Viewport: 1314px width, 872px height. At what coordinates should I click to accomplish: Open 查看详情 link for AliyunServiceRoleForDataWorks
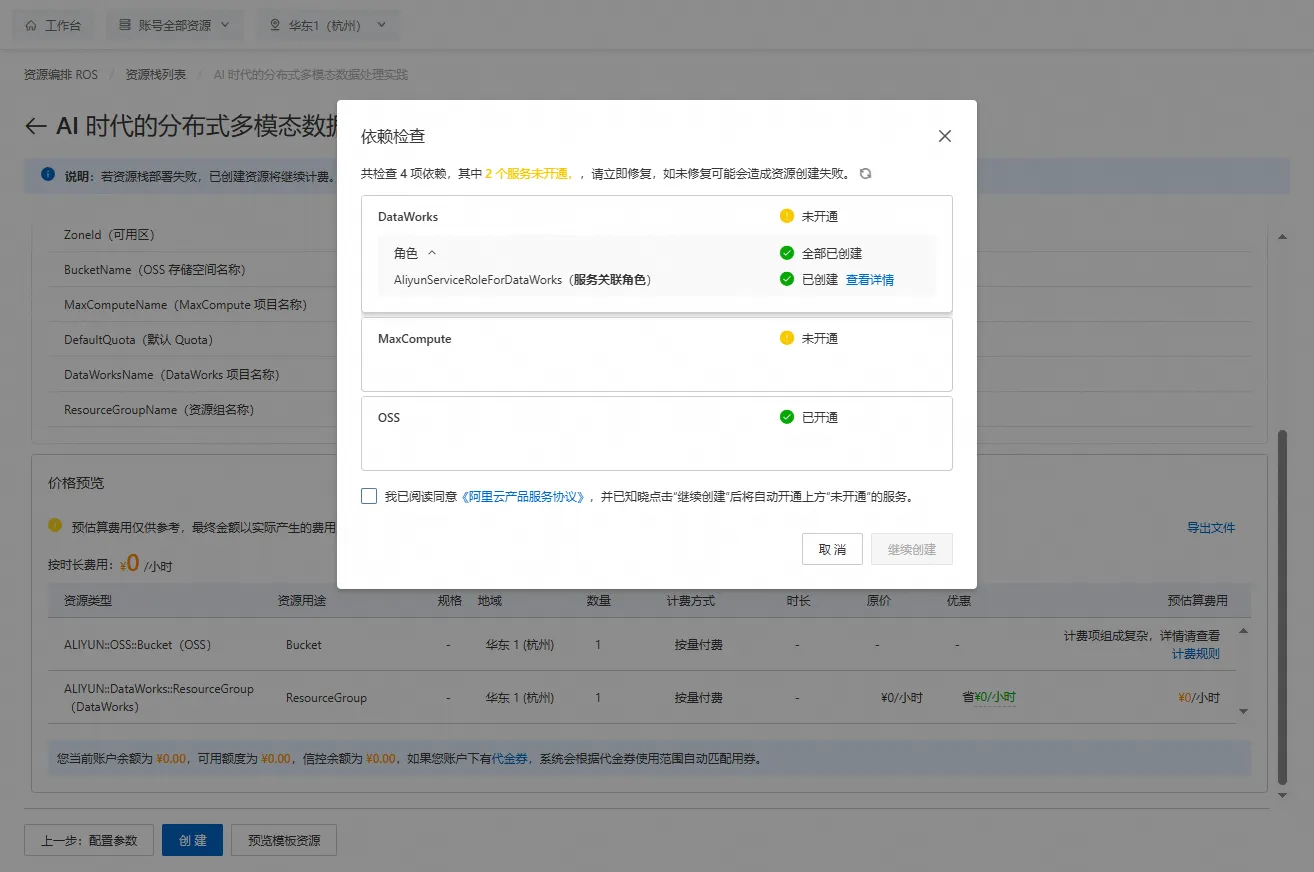[x=870, y=280]
